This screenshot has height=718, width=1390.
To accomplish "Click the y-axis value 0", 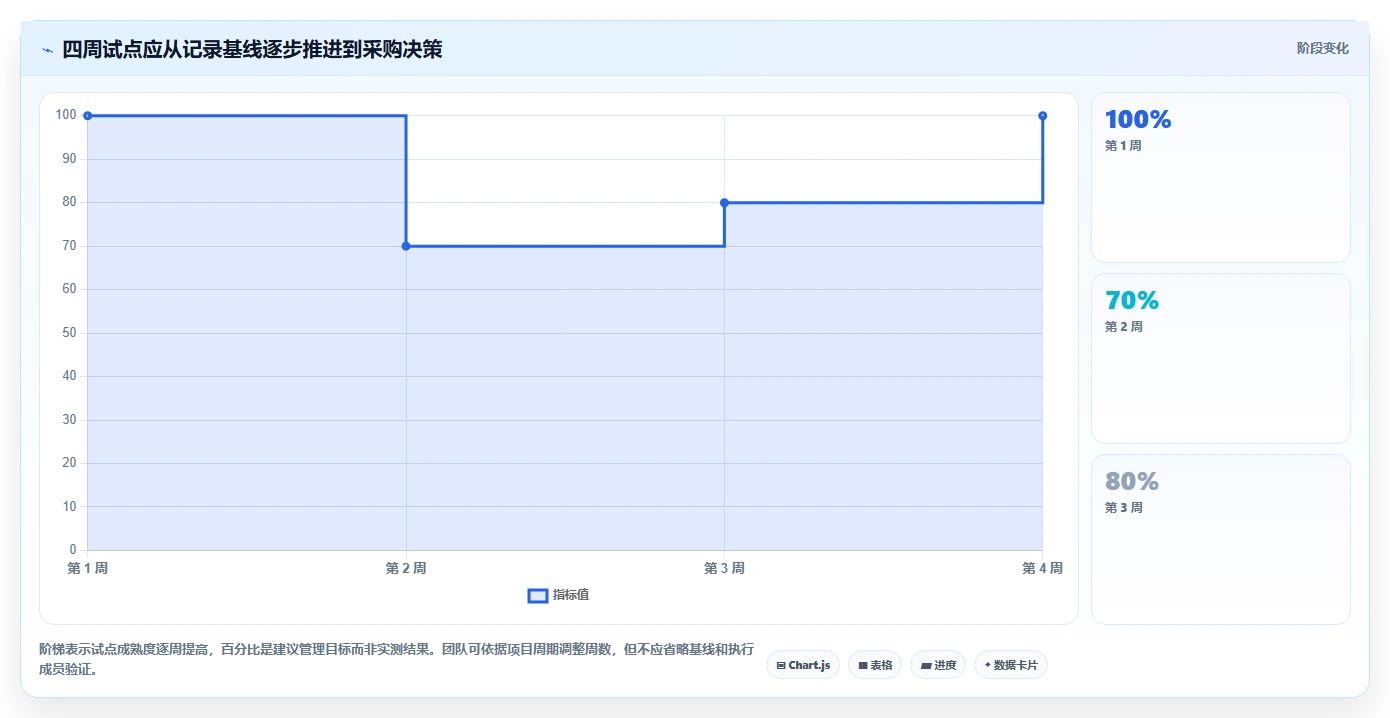I will [x=73, y=550].
